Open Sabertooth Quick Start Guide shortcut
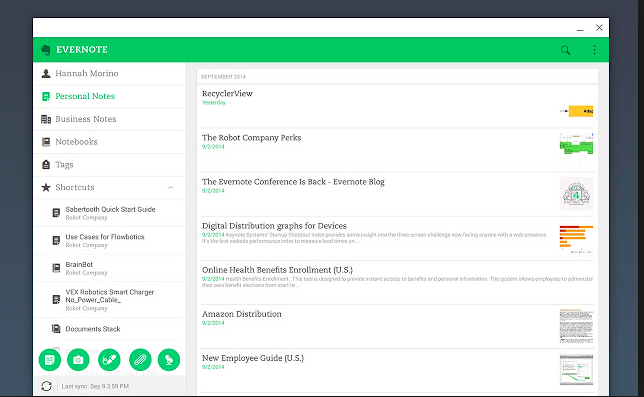This screenshot has height=397, width=644. point(110,213)
